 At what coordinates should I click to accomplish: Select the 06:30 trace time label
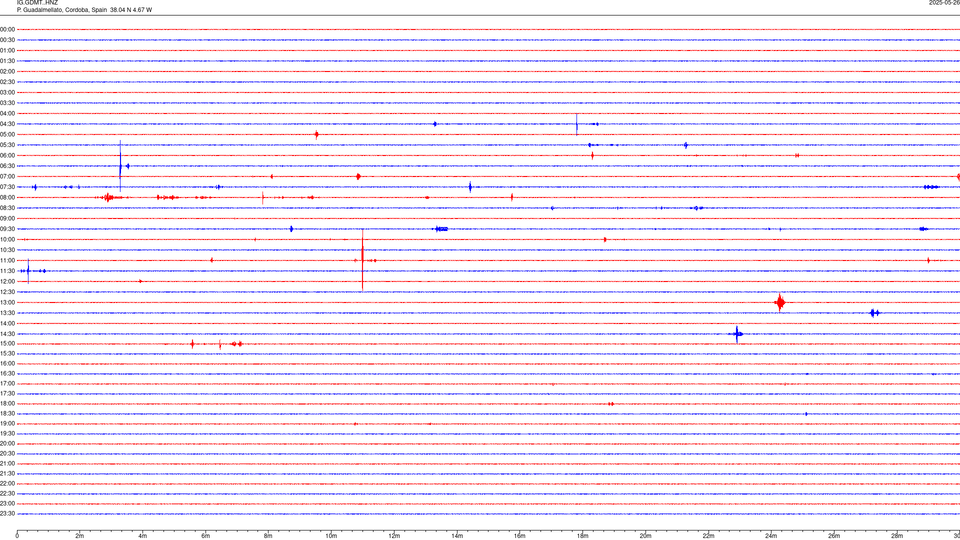[x=7, y=166]
